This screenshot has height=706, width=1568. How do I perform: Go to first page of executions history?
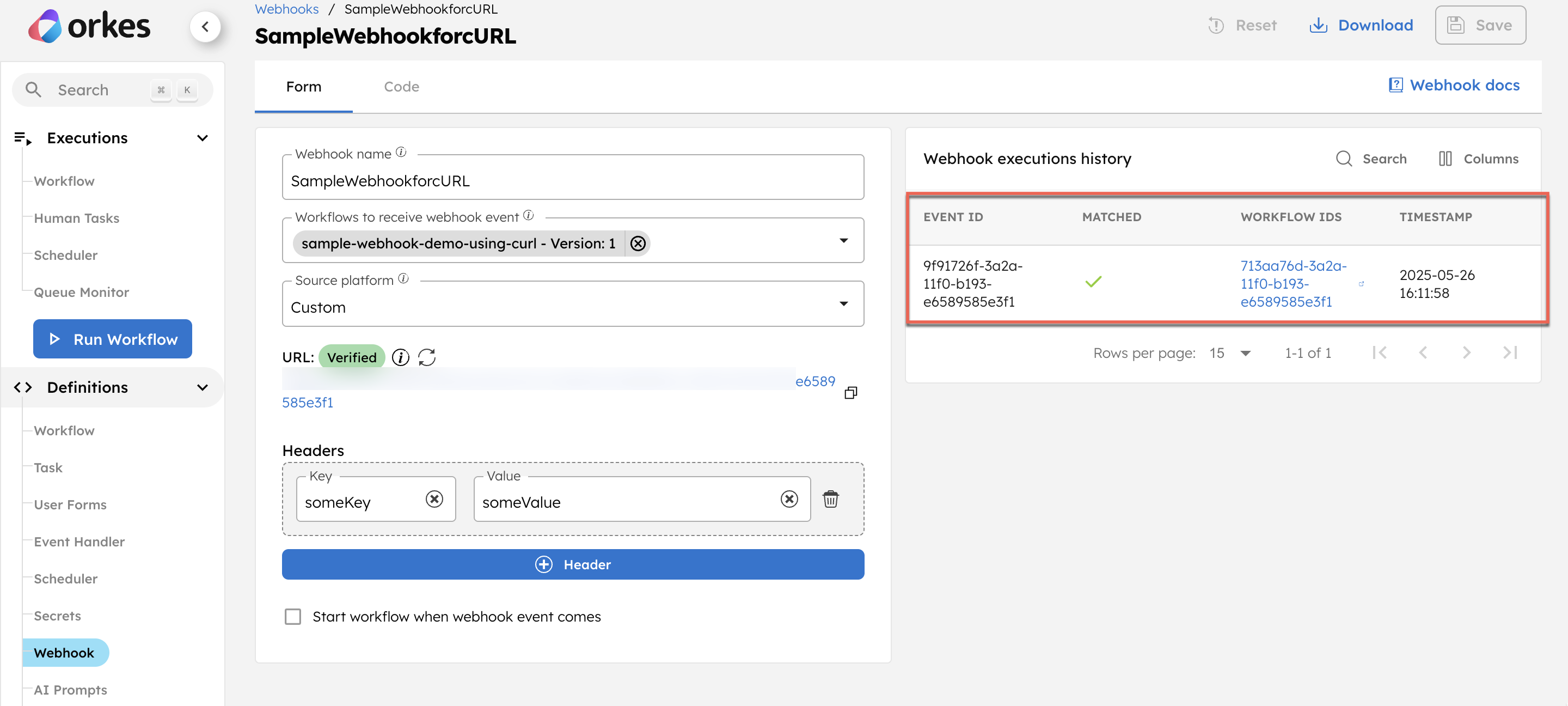1379,352
